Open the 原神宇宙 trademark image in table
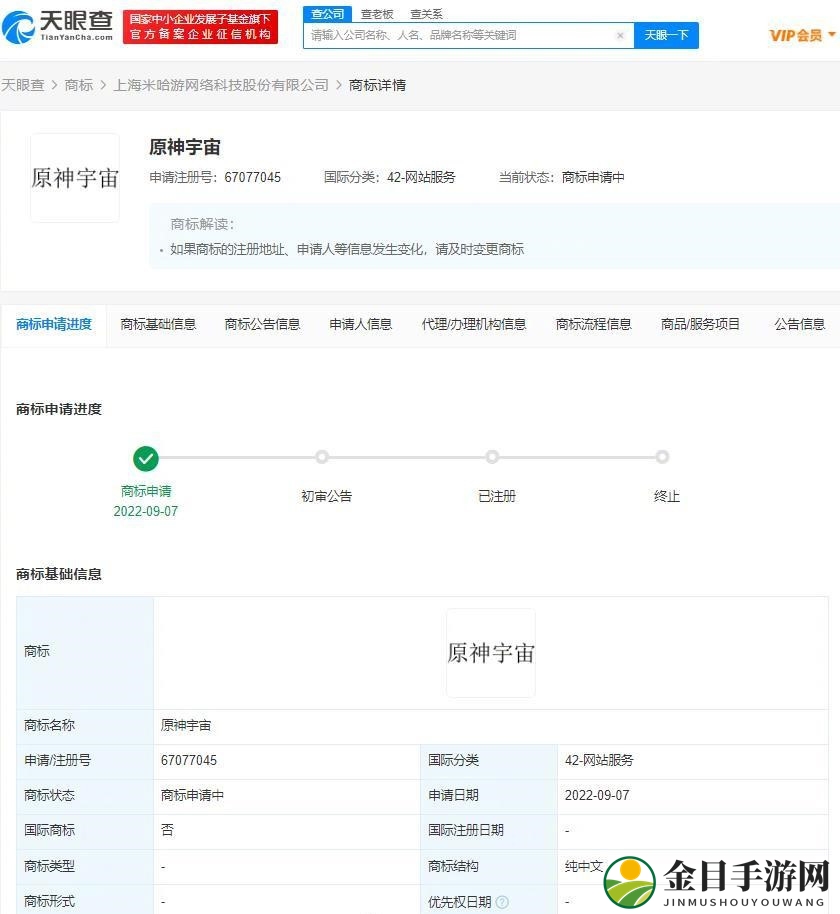 click(x=491, y=653)
